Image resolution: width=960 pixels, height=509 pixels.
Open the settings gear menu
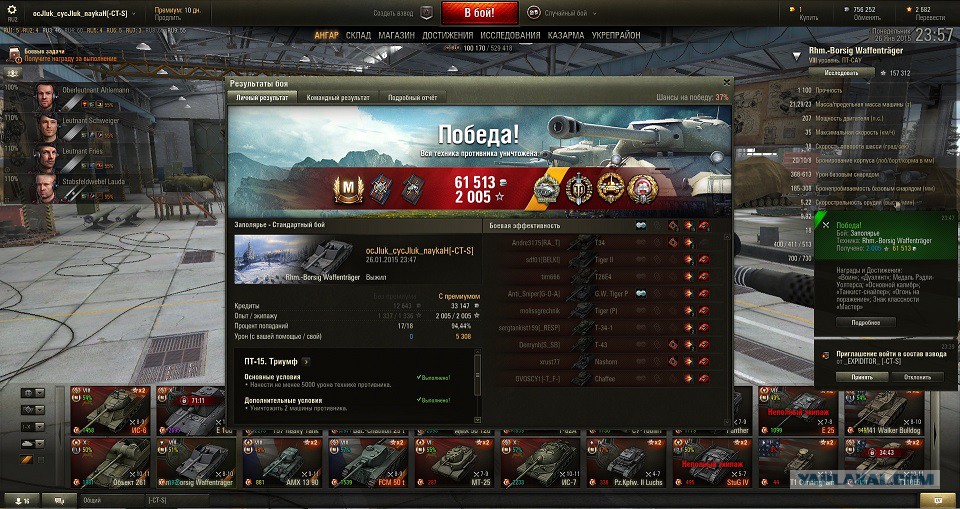[12, 10]
